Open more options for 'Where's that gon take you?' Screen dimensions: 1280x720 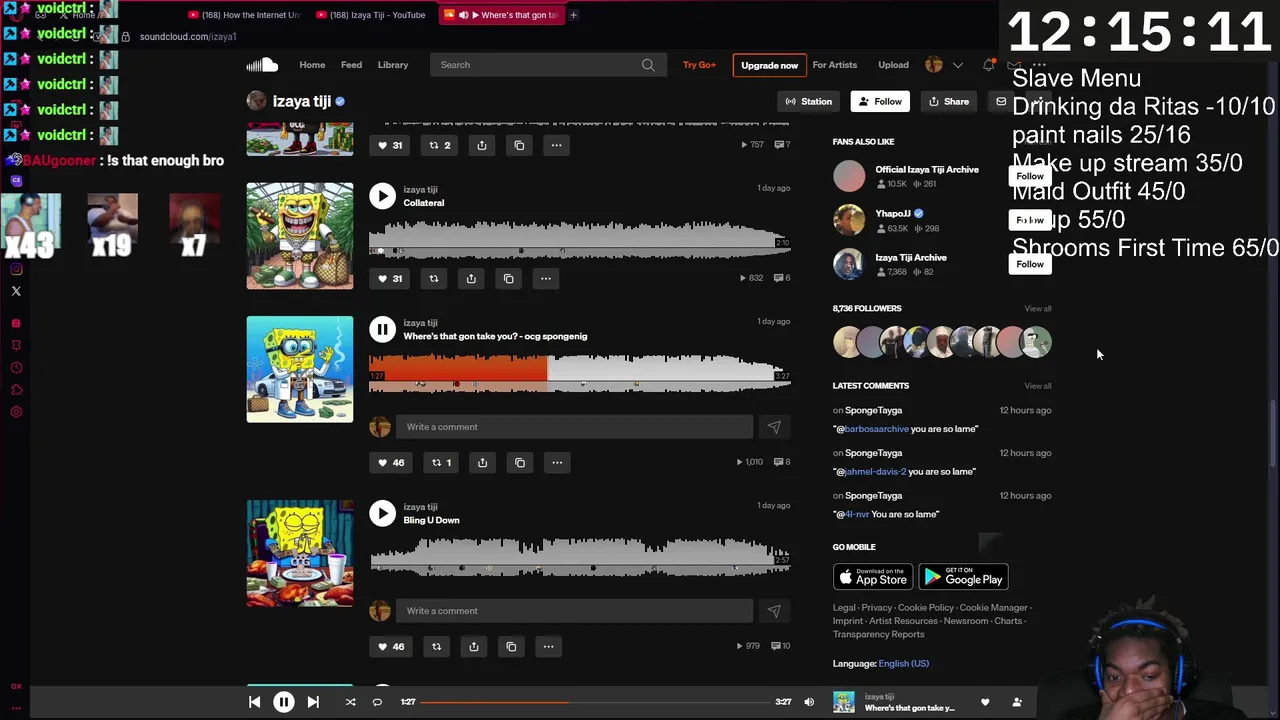(557, 462)
